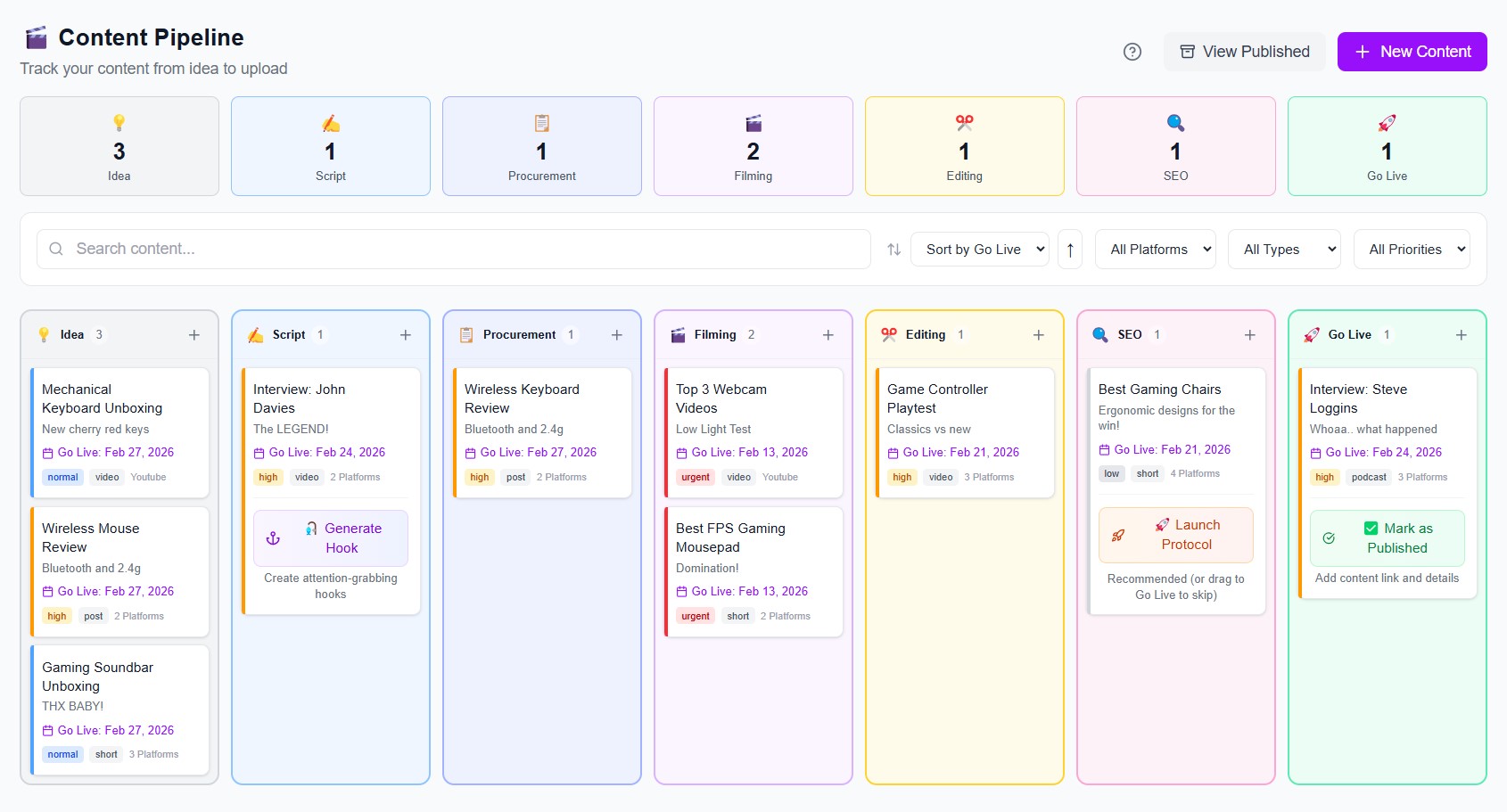1507x812 pixels.
Task: Click the help question mark icon
Action: click(1132, 52)
